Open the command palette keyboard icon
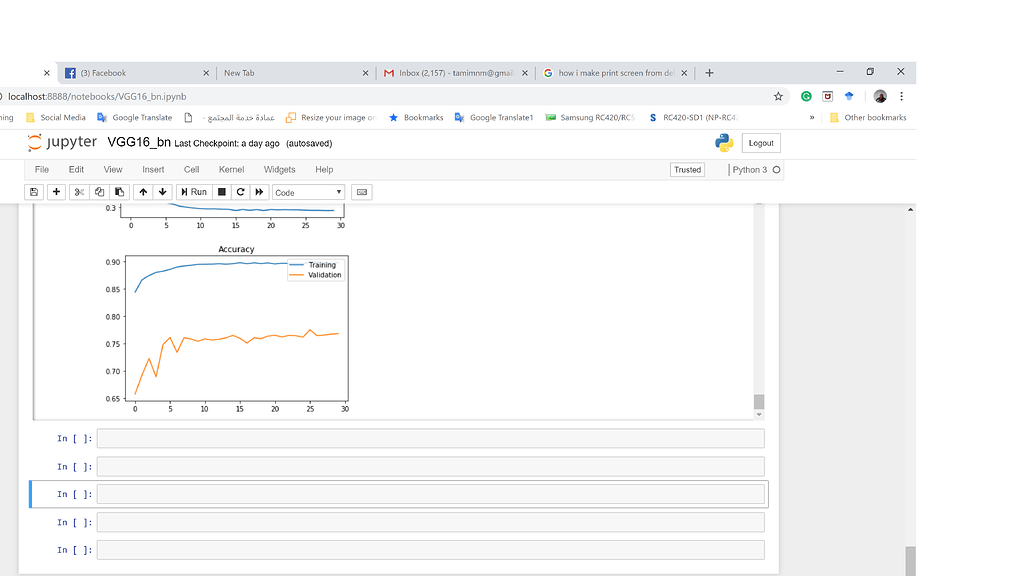Viewport: 1024px width, 576px height. (x=361, y=192)
